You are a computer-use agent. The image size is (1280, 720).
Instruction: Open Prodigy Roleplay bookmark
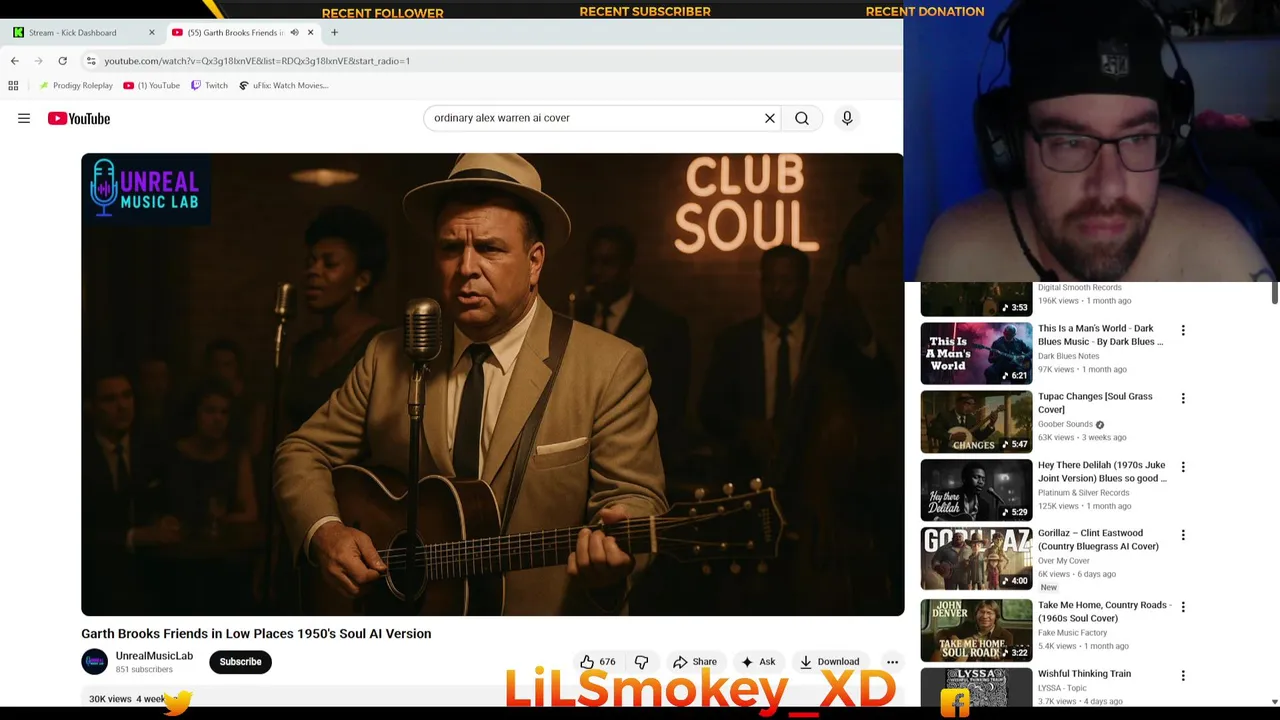[x=76, y=86]
